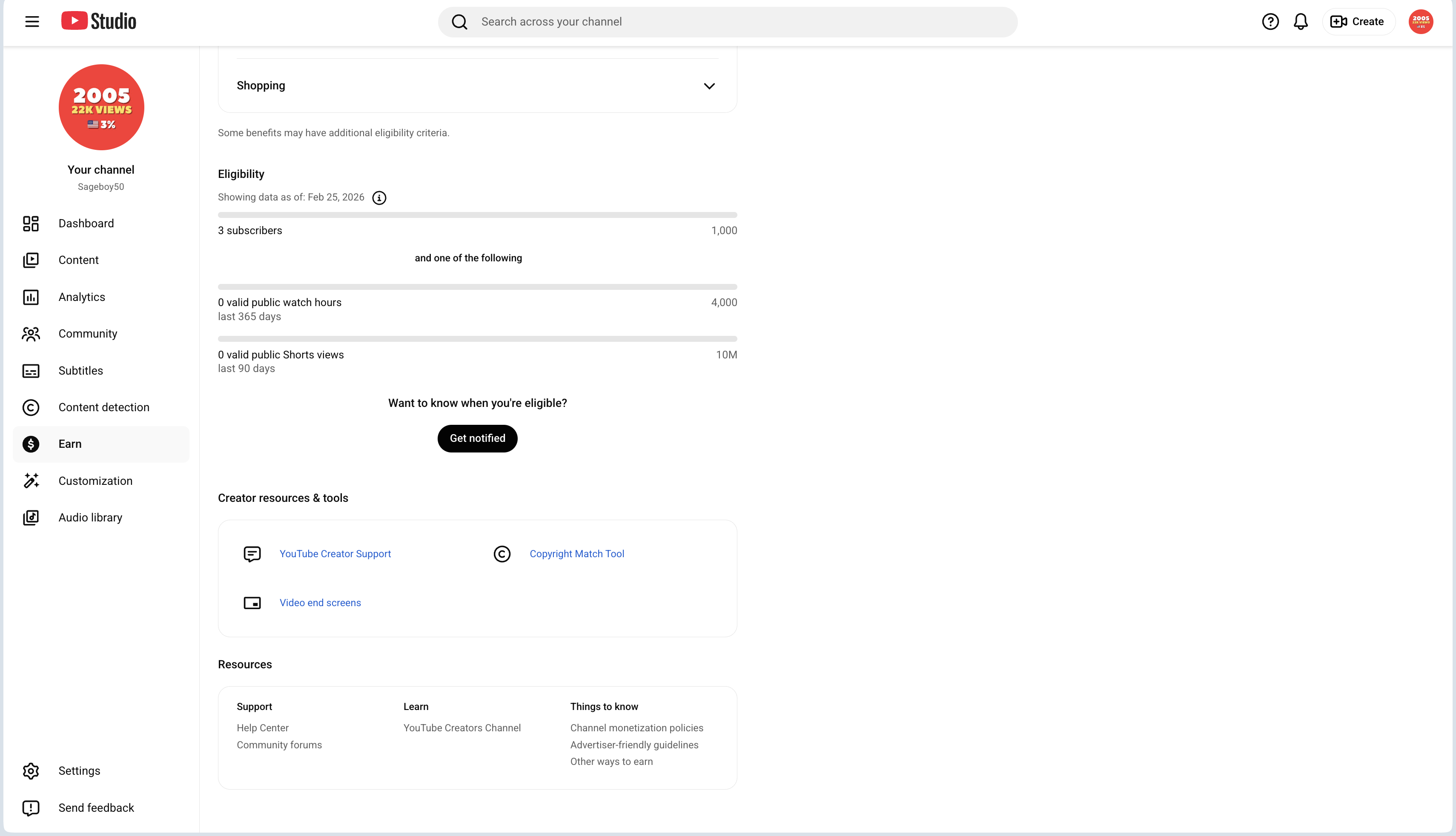Screen dimensions: 1456x836
Task: Click the Eligibility heading
Action: coord(241,174)
